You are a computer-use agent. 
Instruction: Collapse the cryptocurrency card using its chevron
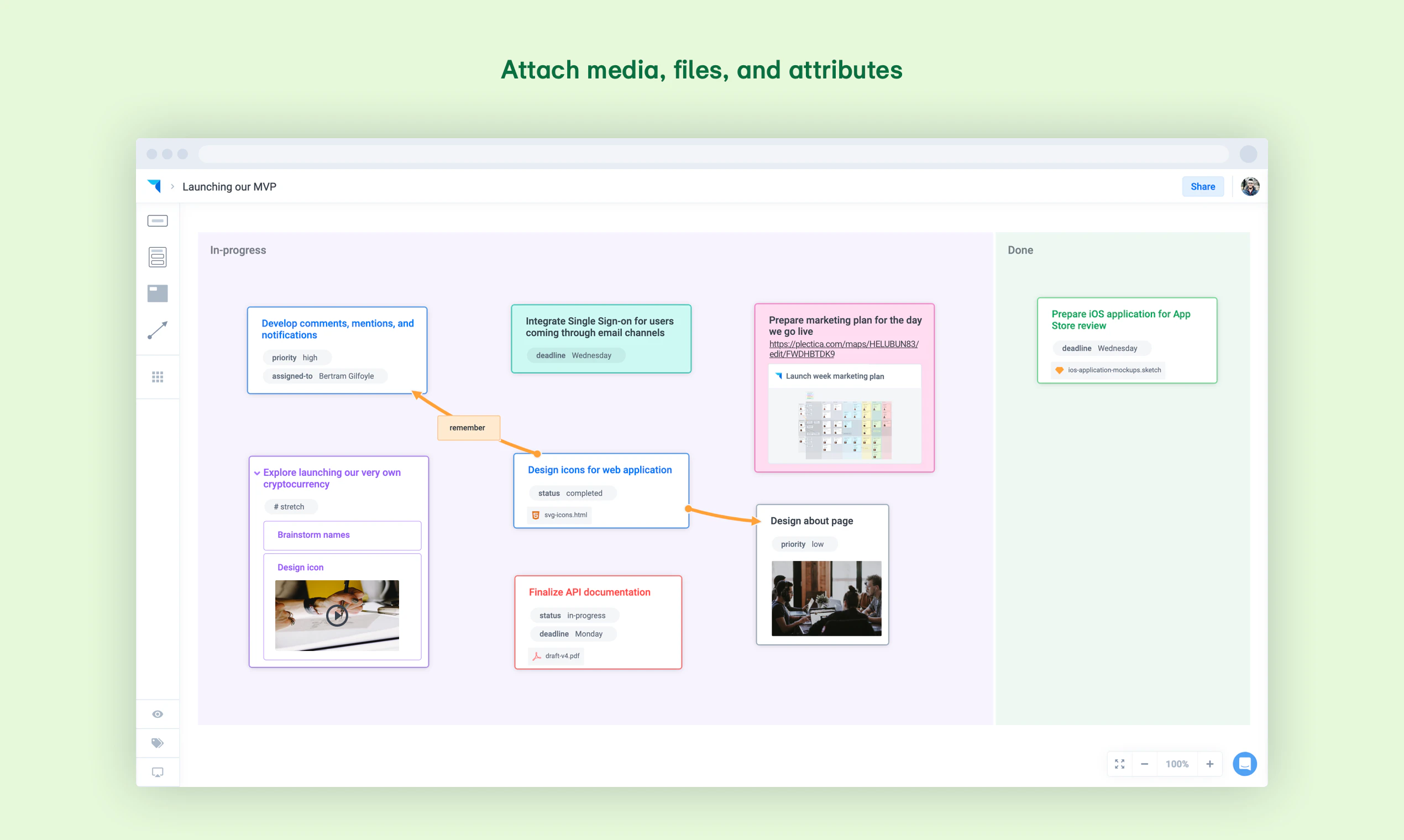coord(258,473)
